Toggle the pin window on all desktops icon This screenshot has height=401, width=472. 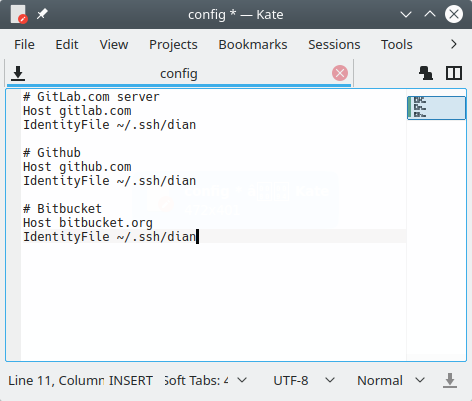click(x=42, y=14)
